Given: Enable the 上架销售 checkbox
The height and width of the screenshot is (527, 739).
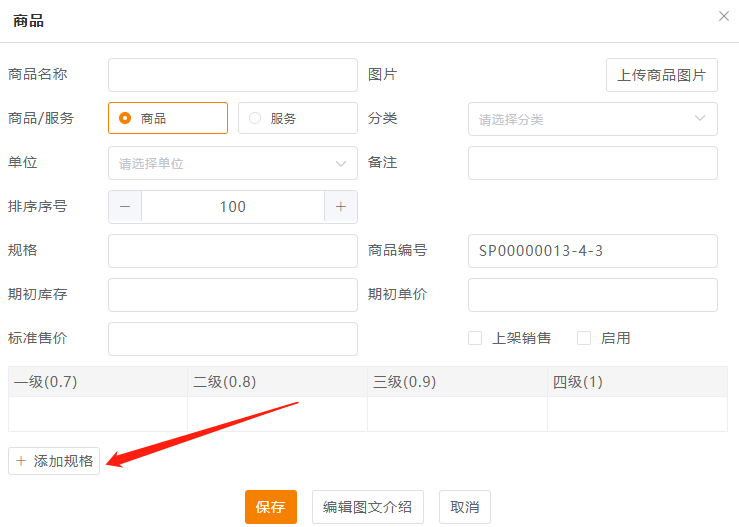Looking at the screenshot, I should 475,338.
